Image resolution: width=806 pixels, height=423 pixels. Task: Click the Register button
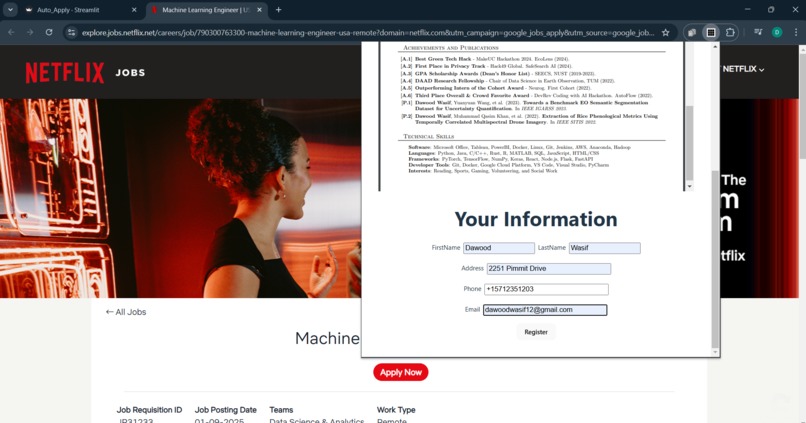coord(536,332)
